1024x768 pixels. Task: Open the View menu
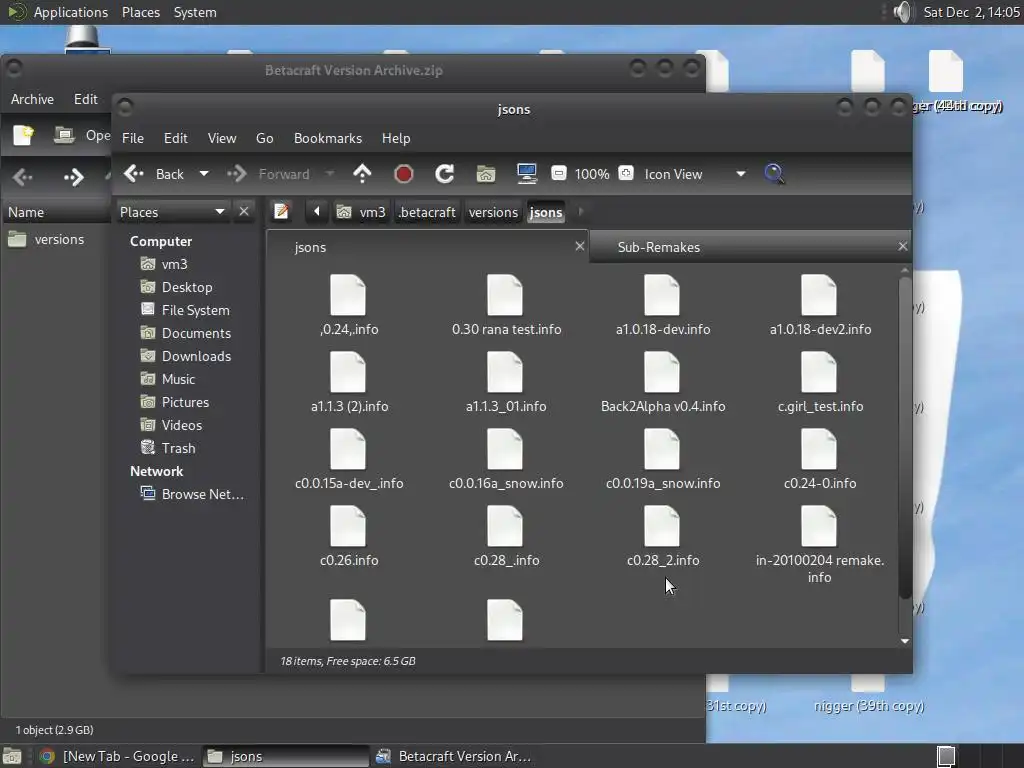221,138
